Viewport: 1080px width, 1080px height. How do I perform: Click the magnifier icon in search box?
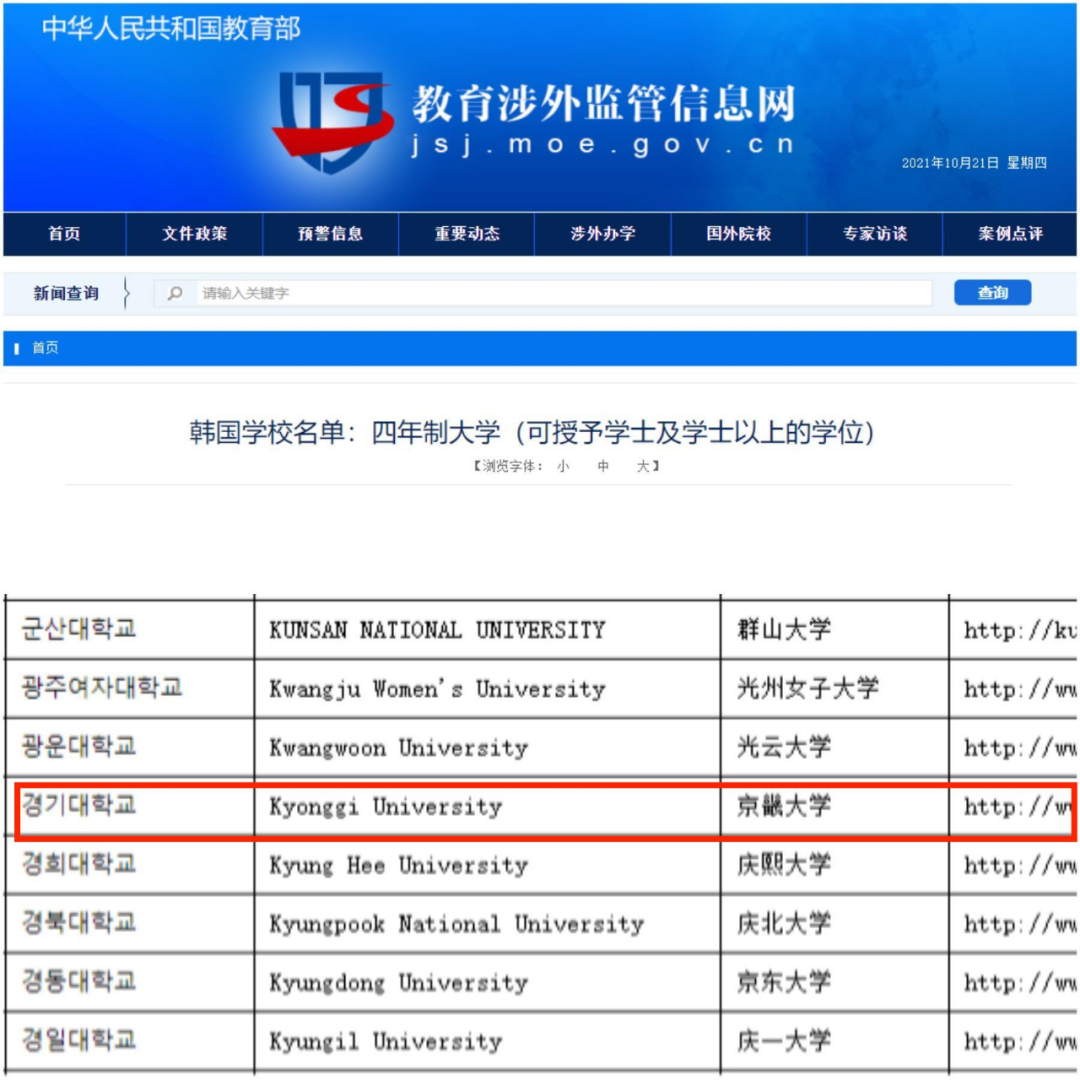(175, 293)
